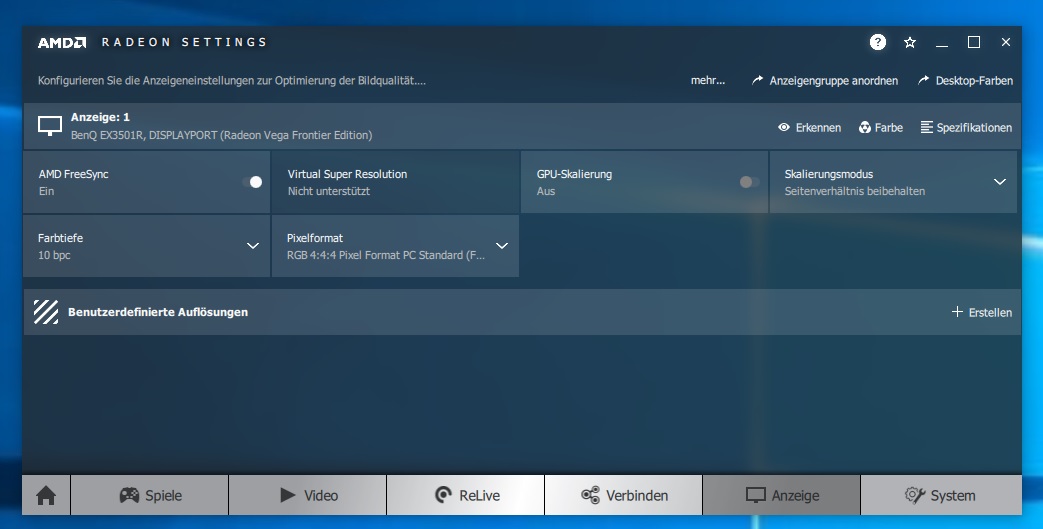Image resolution: width=1043 pixels, height=529 pixels.
Task: Click the ReLive swirl icon
Action: [x=443, y=494]
